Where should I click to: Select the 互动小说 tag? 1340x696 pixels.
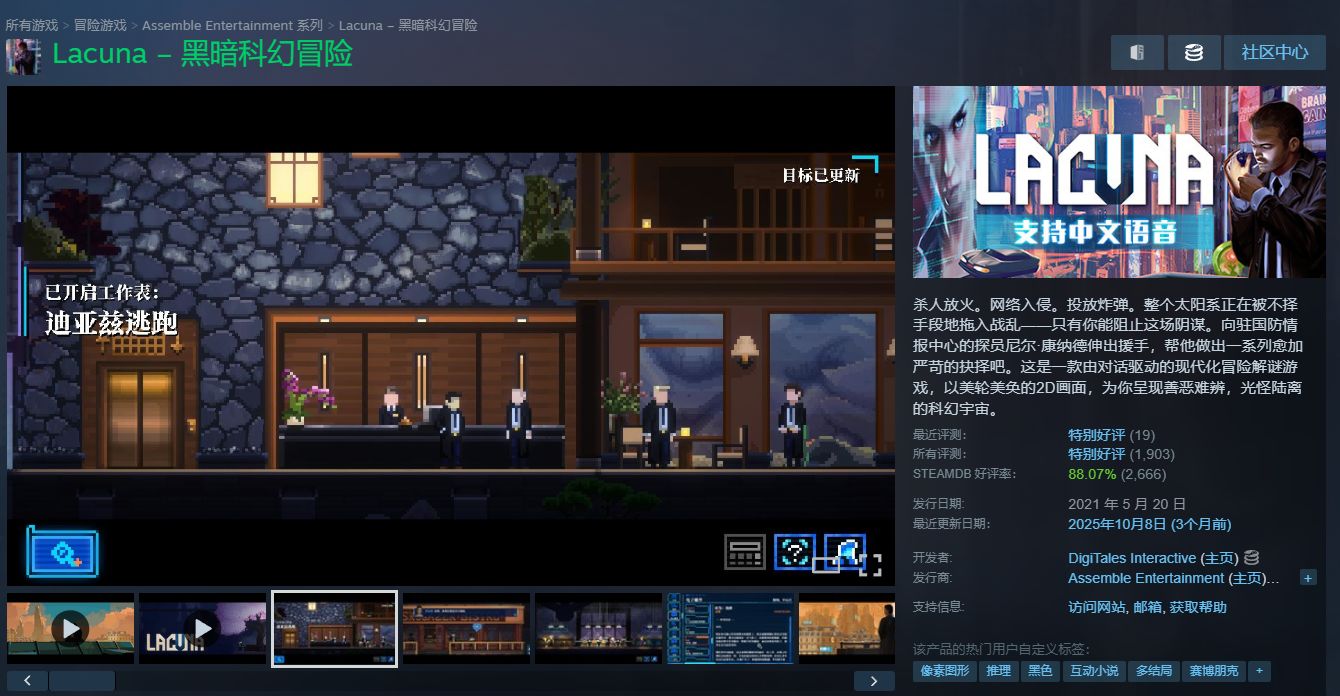[1094, 671]
